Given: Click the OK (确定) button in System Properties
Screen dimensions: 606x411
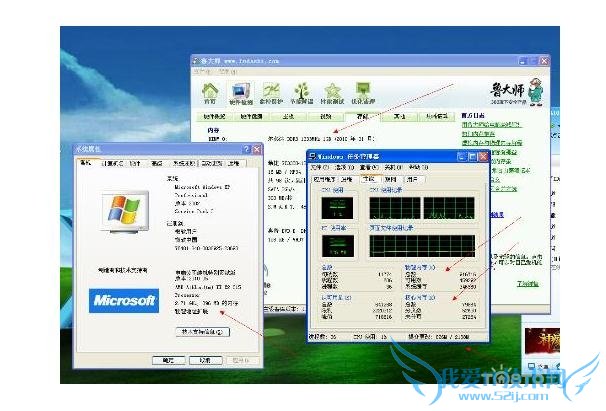Looking at the screenshot, I should 169,360.
